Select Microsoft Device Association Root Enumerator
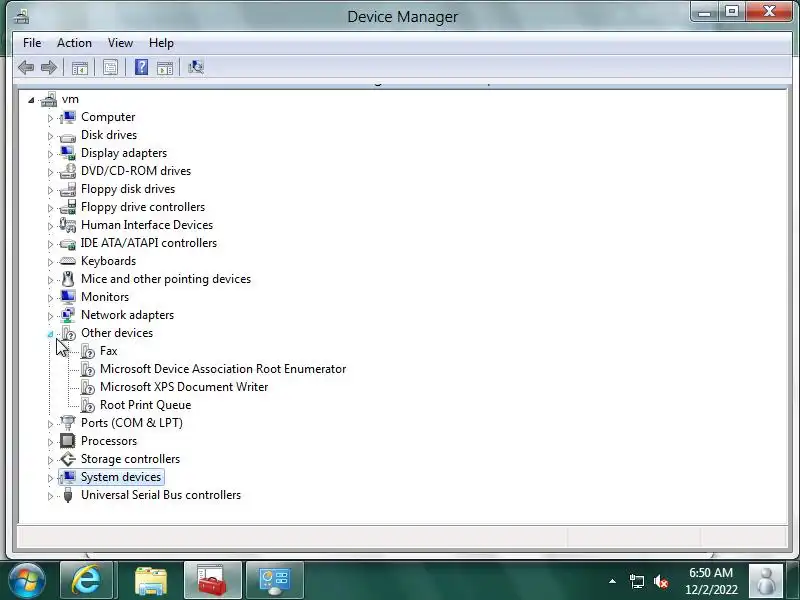Viewport: 800px width, 600px height. pos(223,369)
